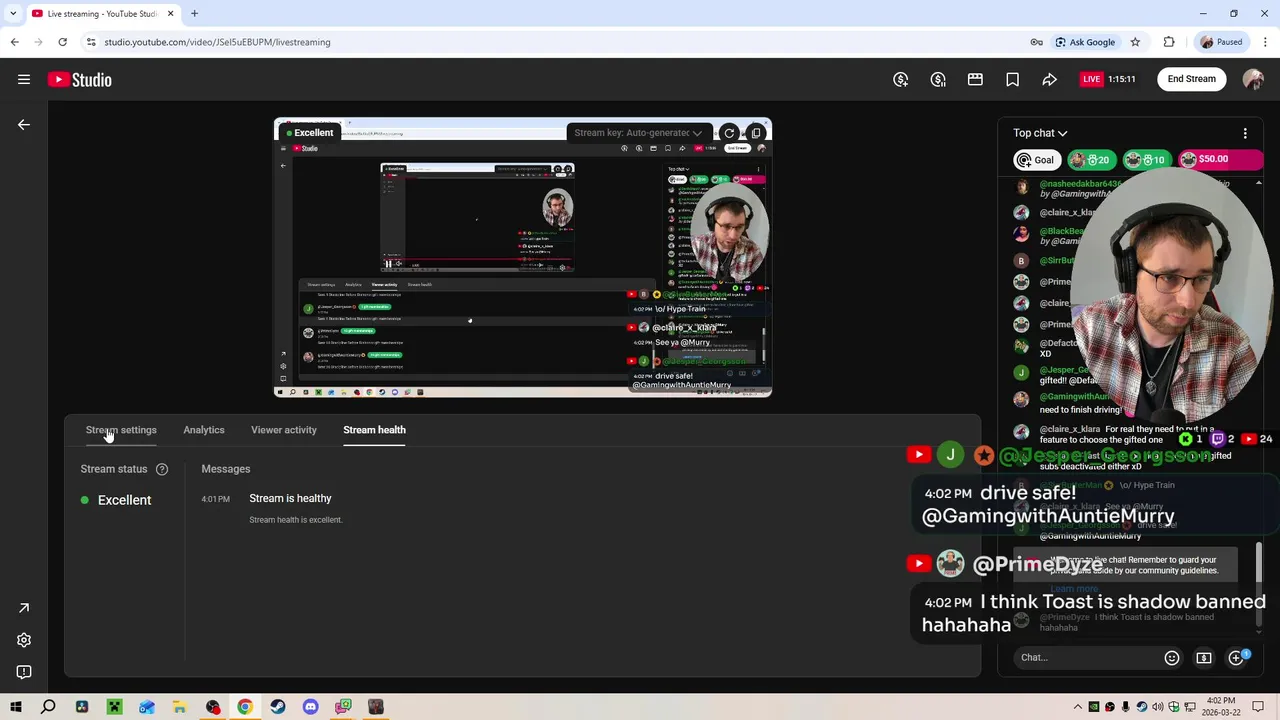End the live stream
Screen dimensions: 1280x720
1192,79
